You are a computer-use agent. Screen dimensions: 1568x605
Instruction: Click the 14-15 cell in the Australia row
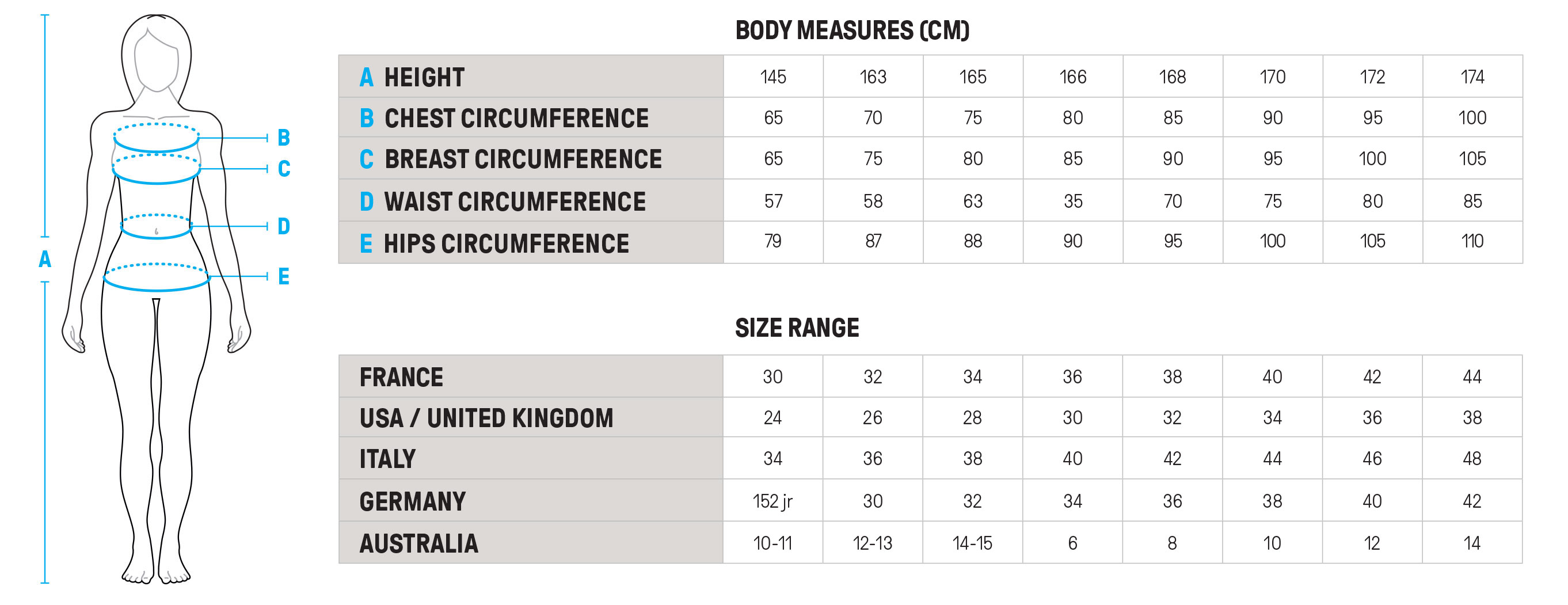coord(972,543)
